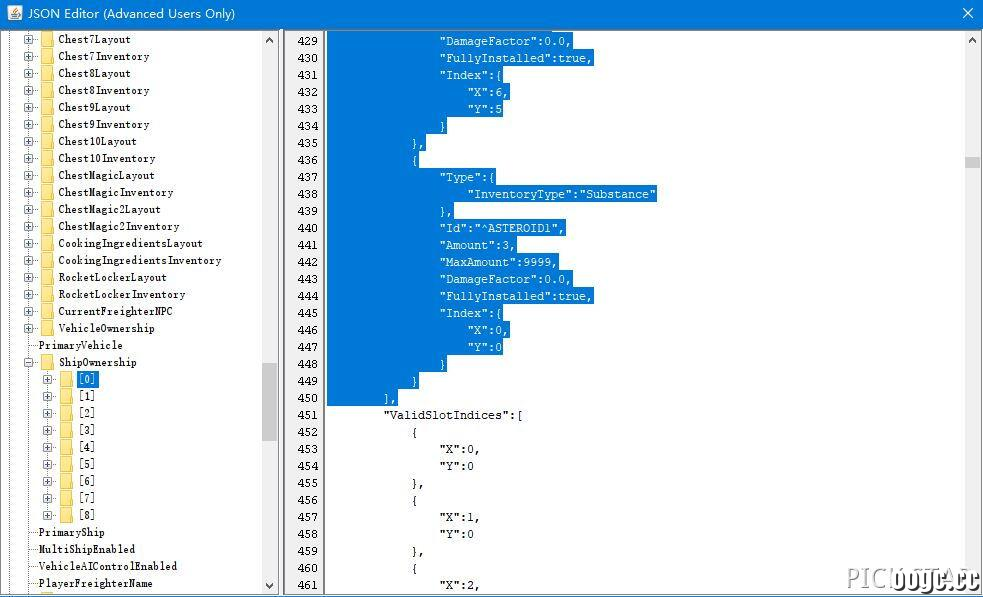Click the editor scrollbar down arrow
Screen dimensions: 983x597
click(972, 586)
